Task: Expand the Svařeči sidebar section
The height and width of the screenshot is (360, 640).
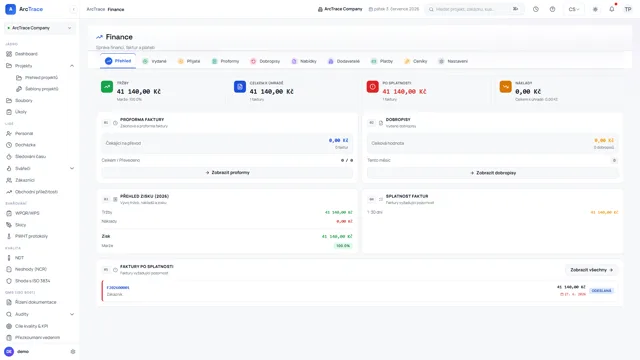Action: [72, 168]
